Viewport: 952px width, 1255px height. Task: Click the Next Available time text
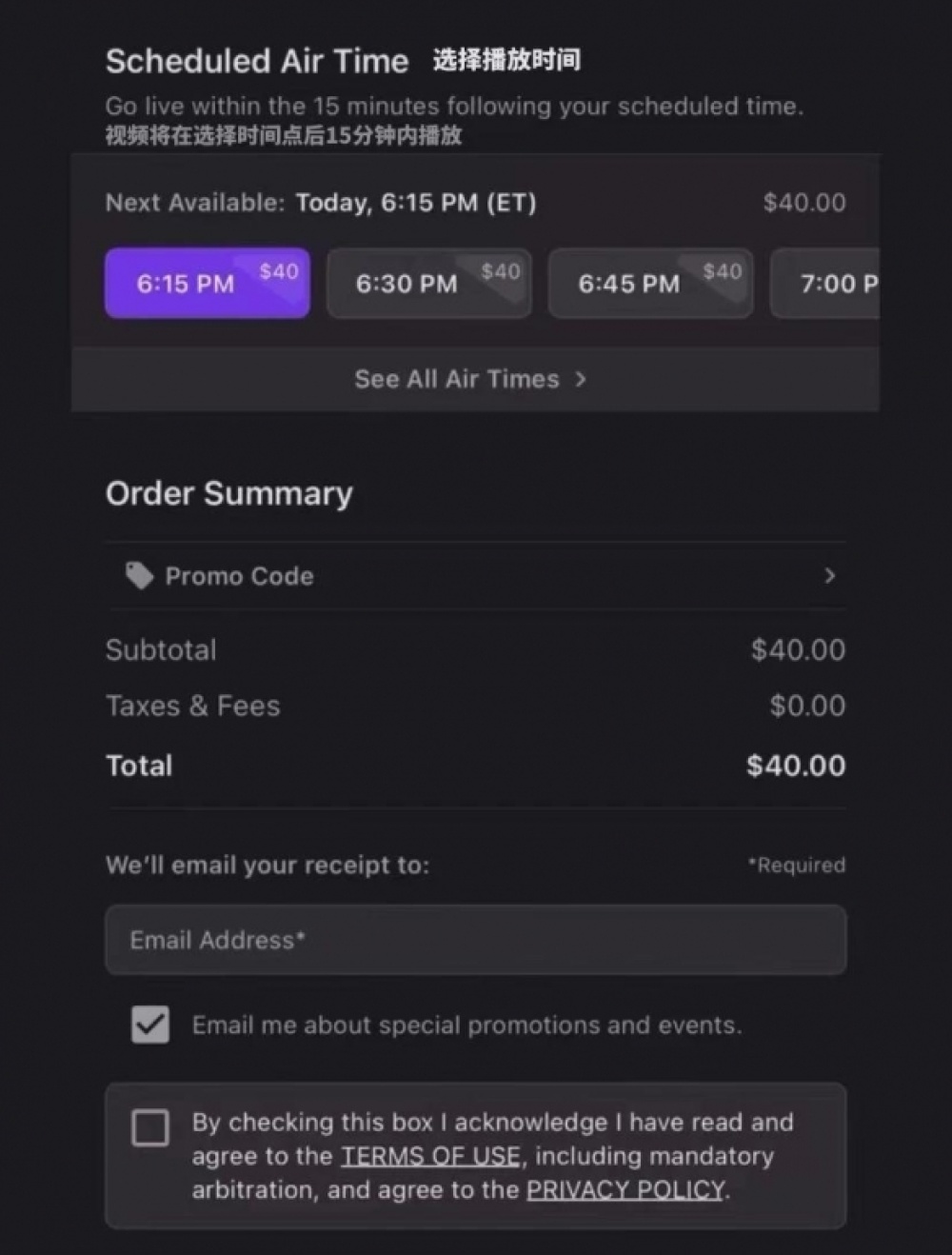[x=416, y=203]
